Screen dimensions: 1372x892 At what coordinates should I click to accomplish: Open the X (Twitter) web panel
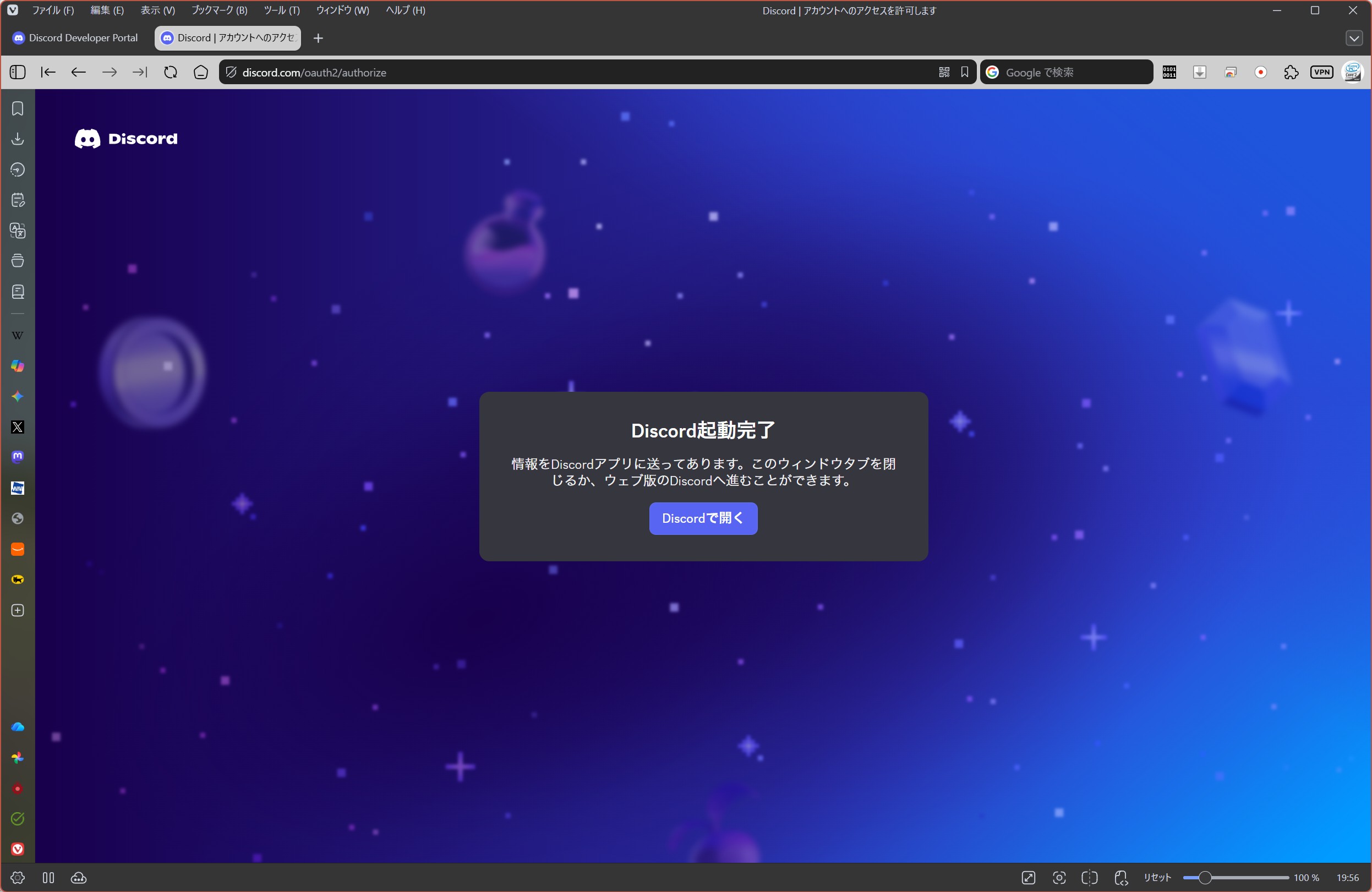[x=18, y=427]
